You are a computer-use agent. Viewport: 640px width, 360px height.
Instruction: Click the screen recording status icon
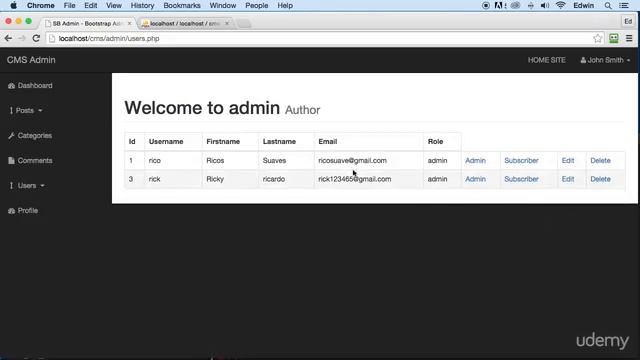point(485,6)
